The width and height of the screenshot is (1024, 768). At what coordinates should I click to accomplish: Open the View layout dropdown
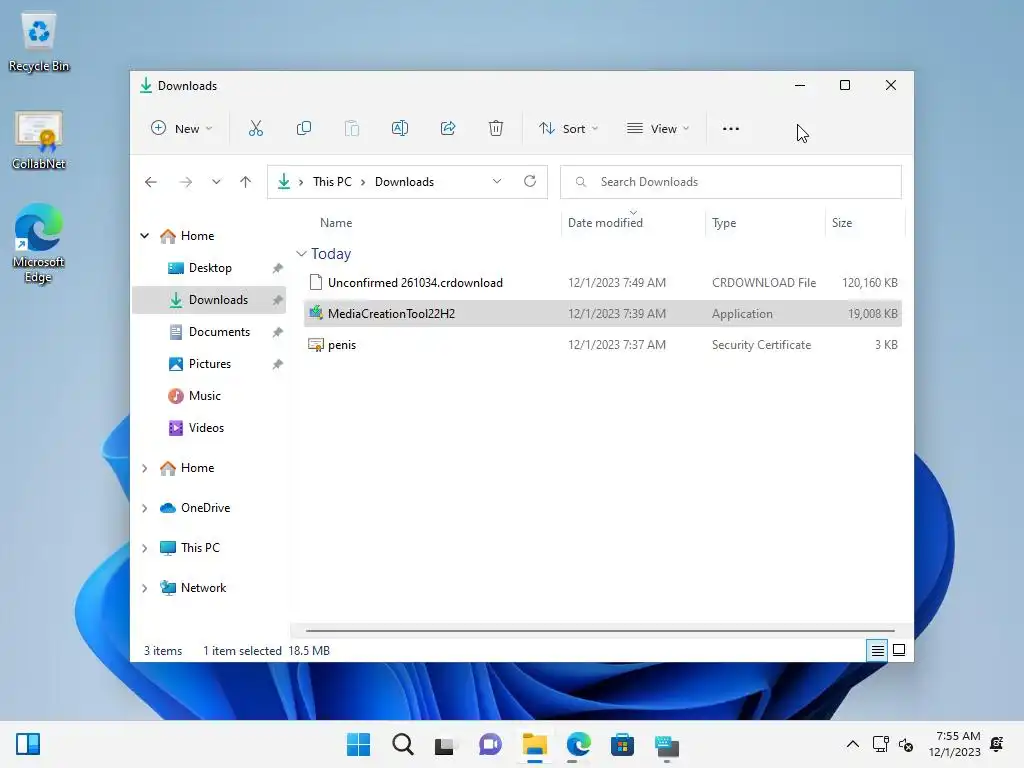[658, 129]
